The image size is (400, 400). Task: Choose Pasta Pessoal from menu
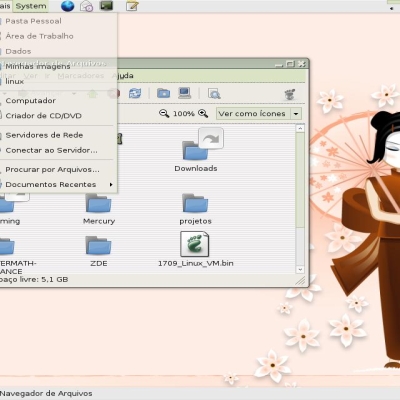point(33,21)
